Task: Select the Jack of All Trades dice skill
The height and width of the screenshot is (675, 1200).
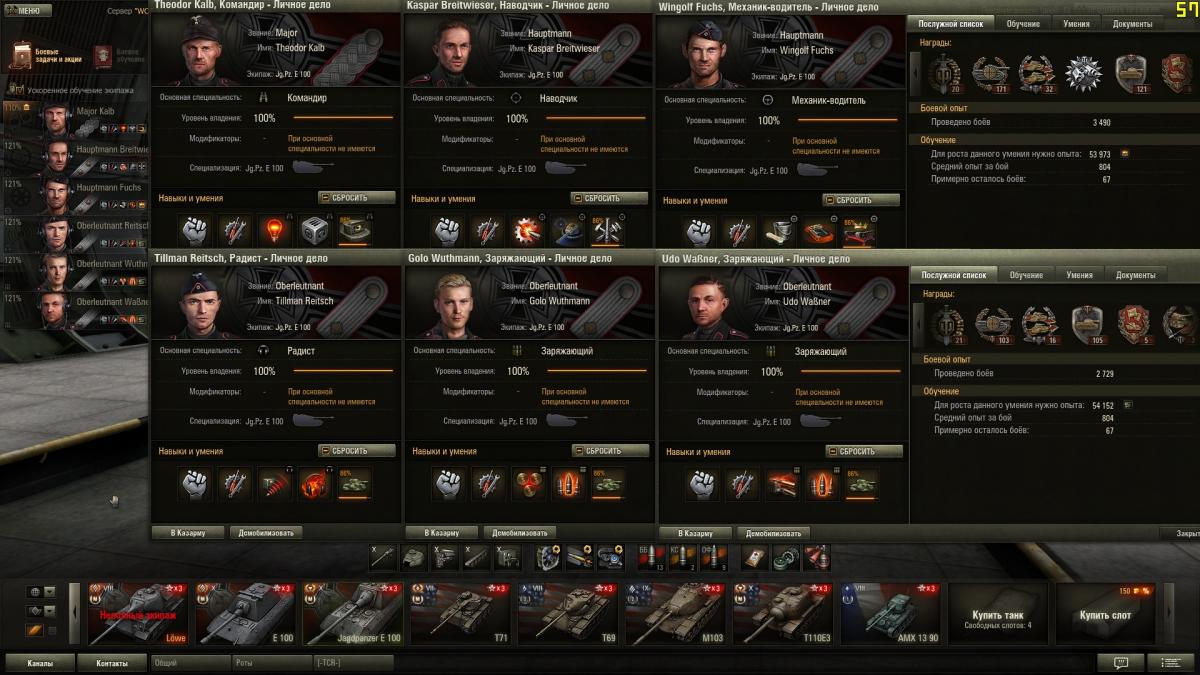Action: pos(315,230)
